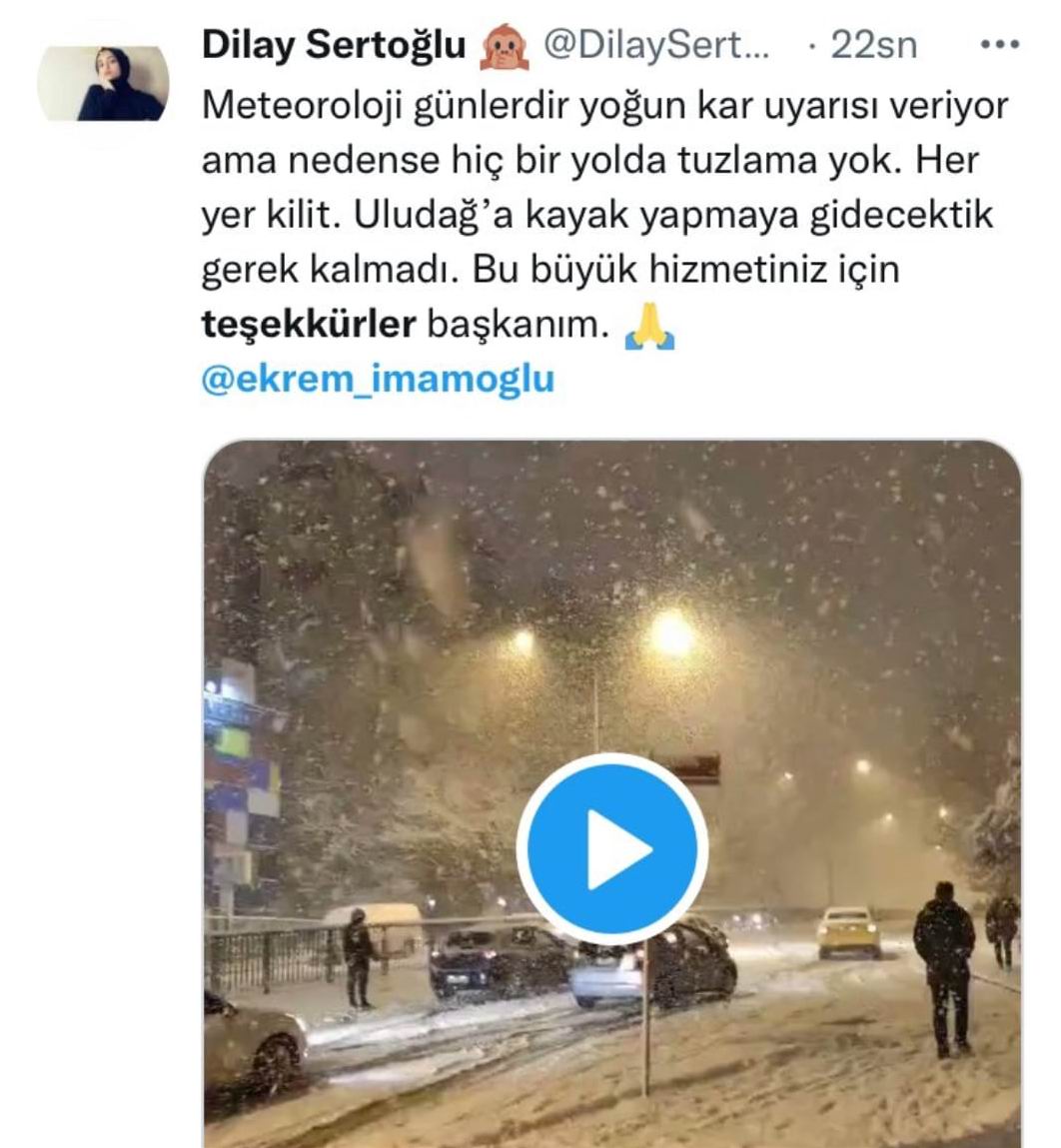This screenshot has height=1148, width=1061.
Task: Click the yellow taxi in the video
Action: click(848, 931)
